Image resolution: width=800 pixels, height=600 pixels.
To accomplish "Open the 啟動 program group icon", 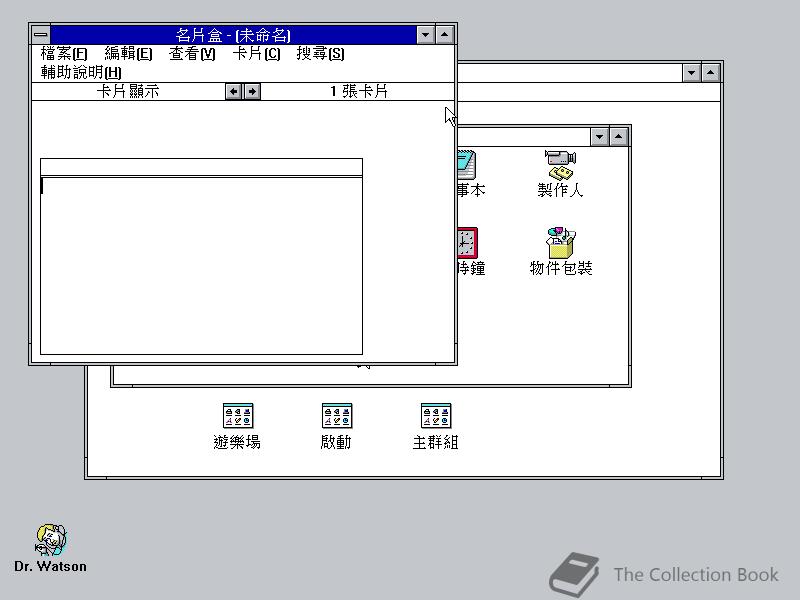I will (x=336, y=427).
